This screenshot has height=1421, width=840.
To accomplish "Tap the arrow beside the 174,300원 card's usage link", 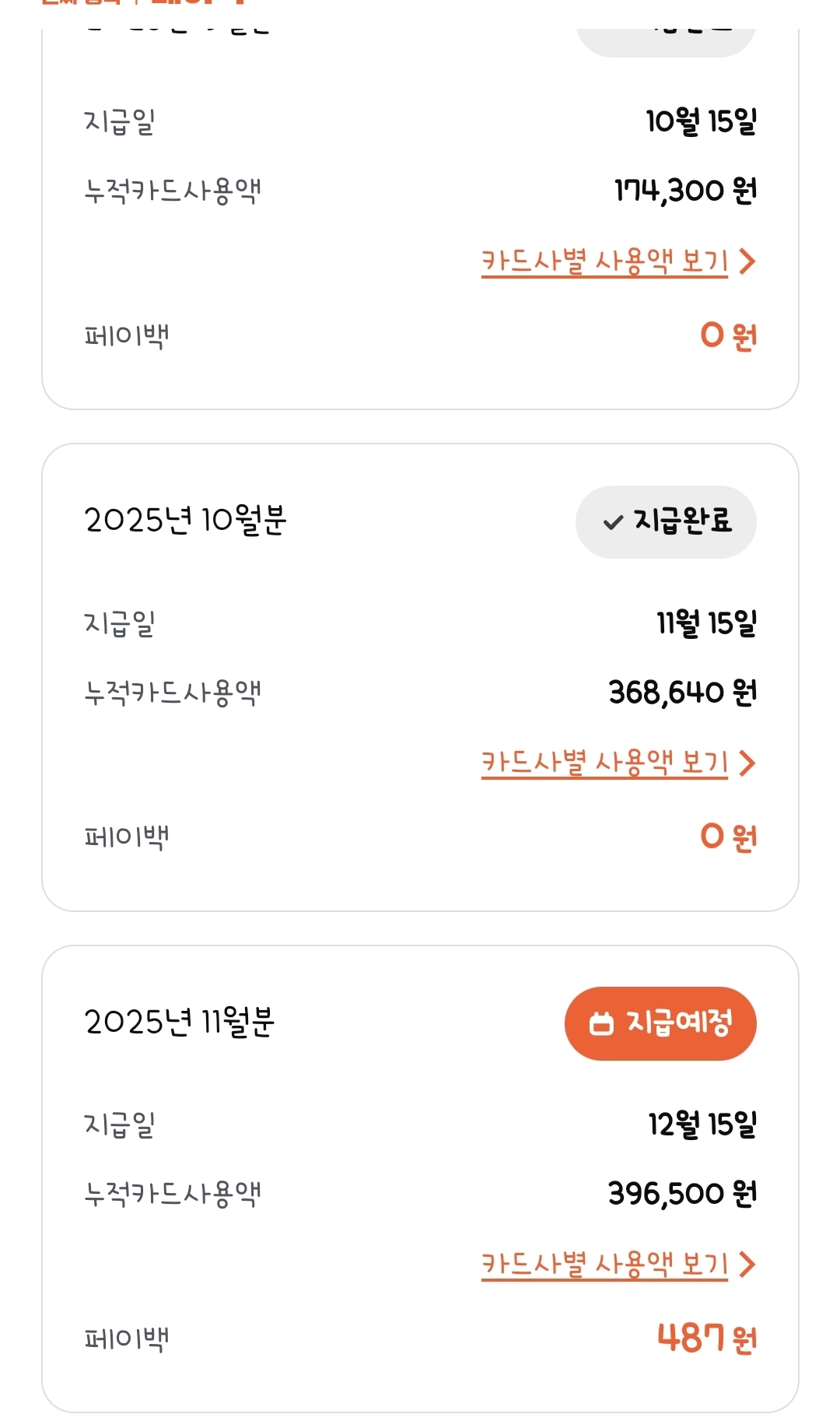I will (x=747, y=261).
